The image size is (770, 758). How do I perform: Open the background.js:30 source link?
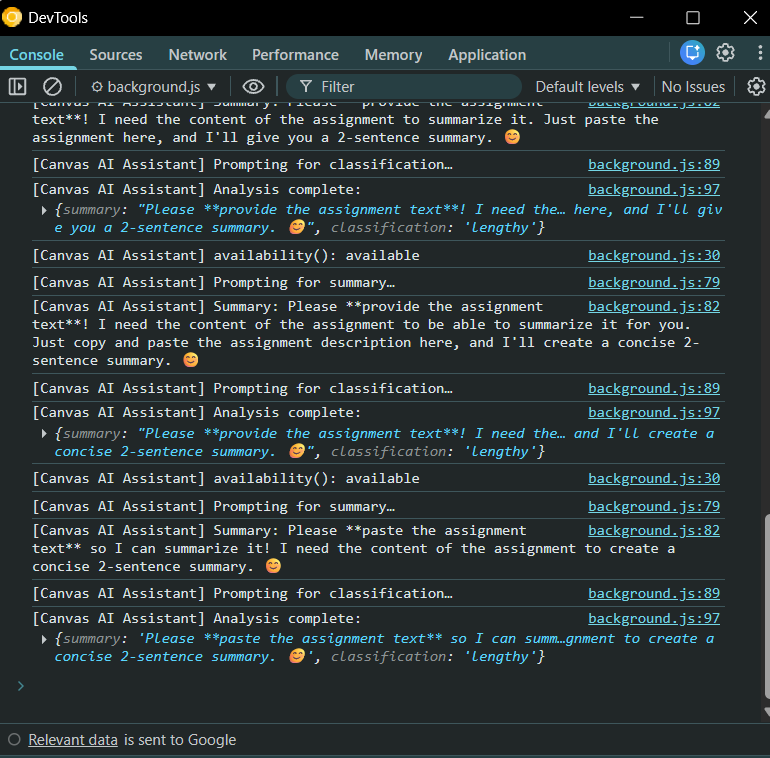(x=653, y=255)
